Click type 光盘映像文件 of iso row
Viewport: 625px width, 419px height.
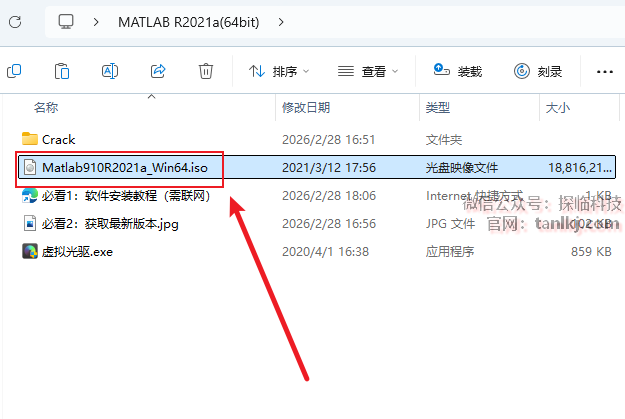tap(462, 168)
